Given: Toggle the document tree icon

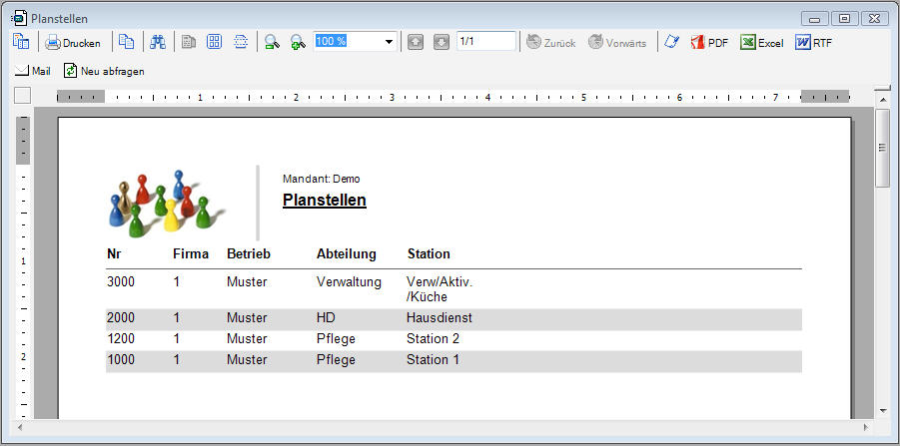Looking at the screenshot, I should (x=20, y=42).
